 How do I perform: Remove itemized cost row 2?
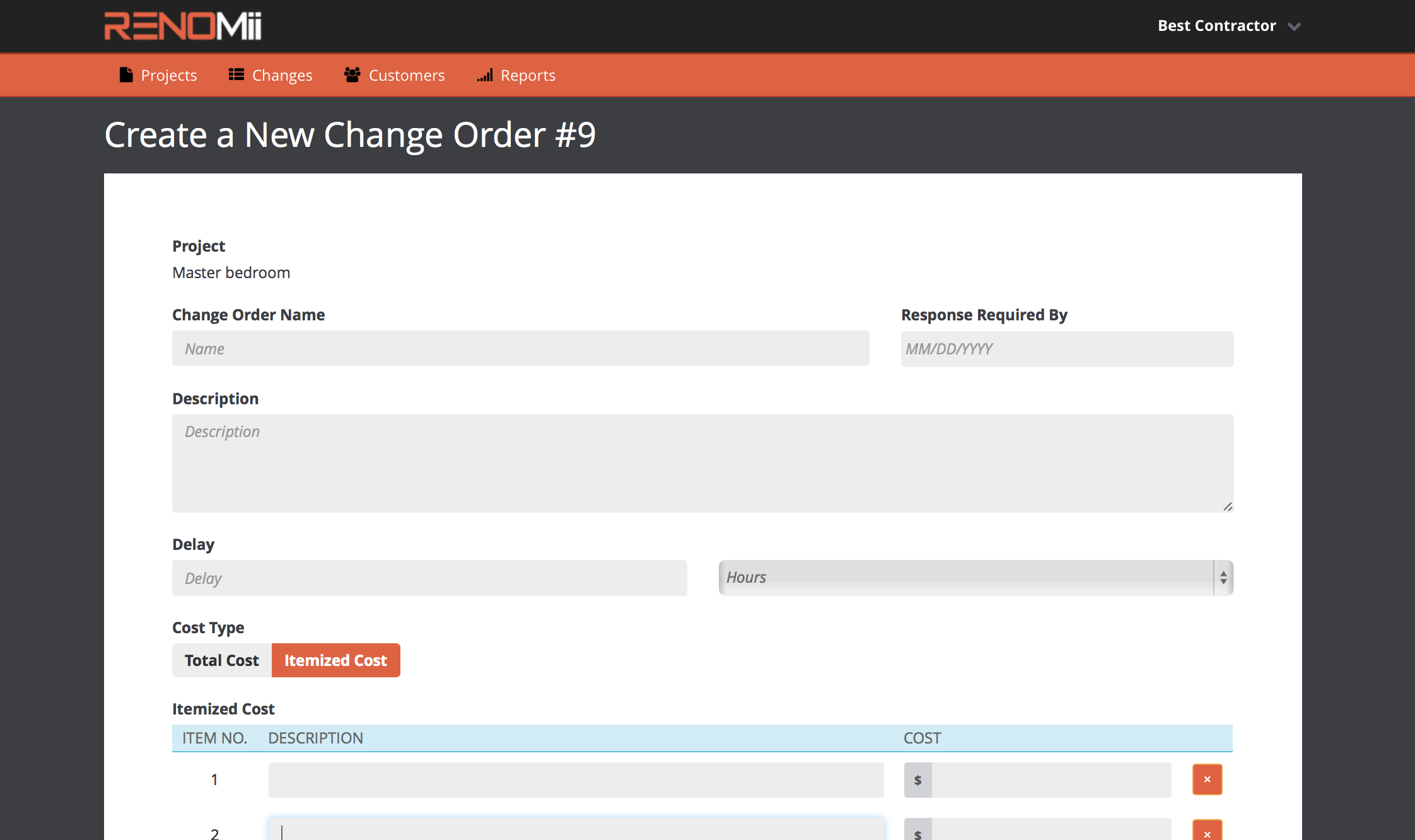1207,832
